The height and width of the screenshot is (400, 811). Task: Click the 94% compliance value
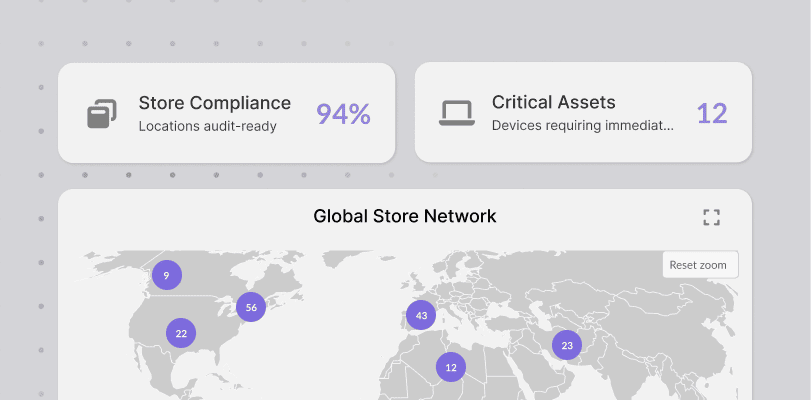coord(343,114)
